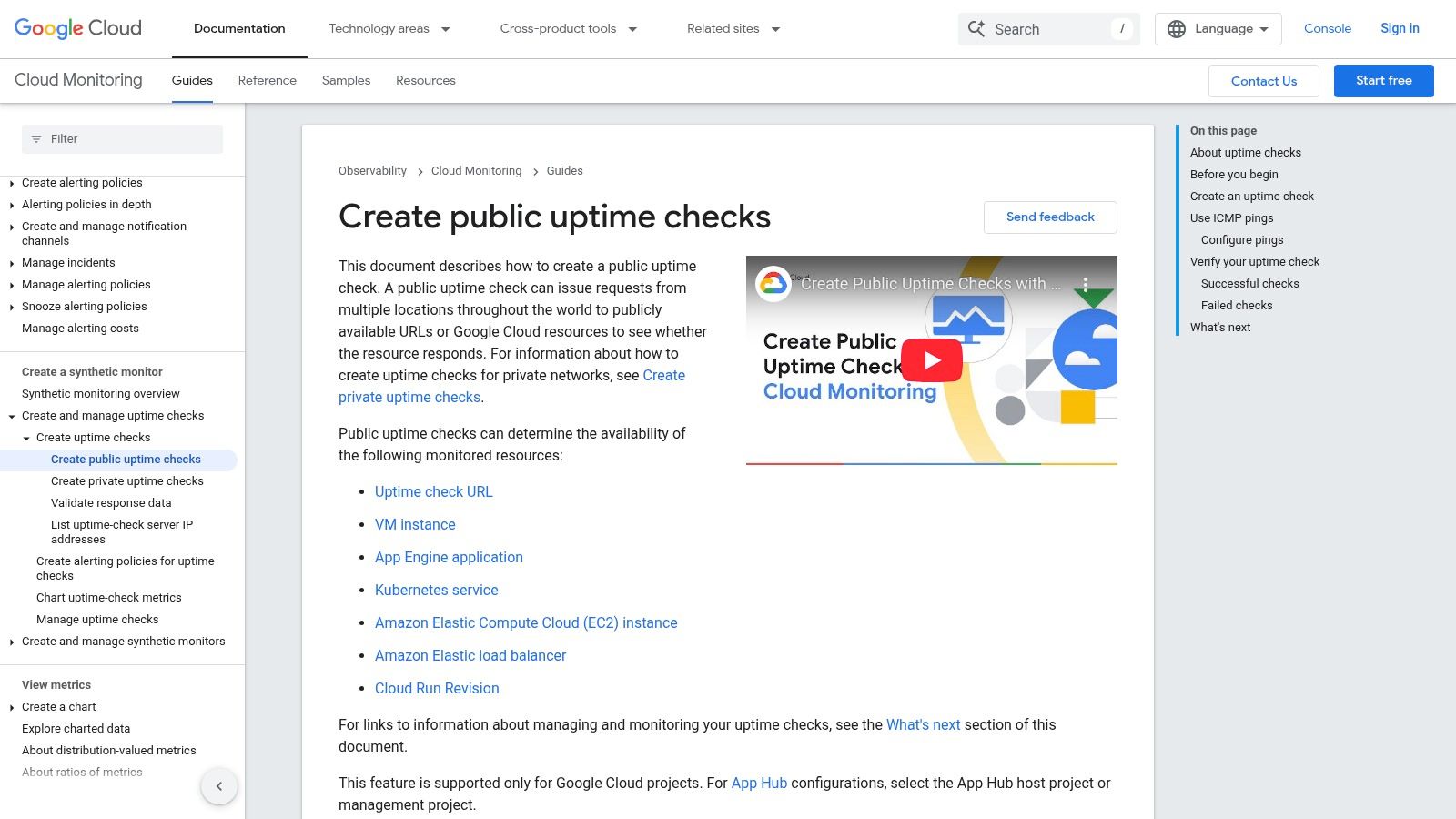Expand Create alerting policies tree item

(x=12, y=183)
